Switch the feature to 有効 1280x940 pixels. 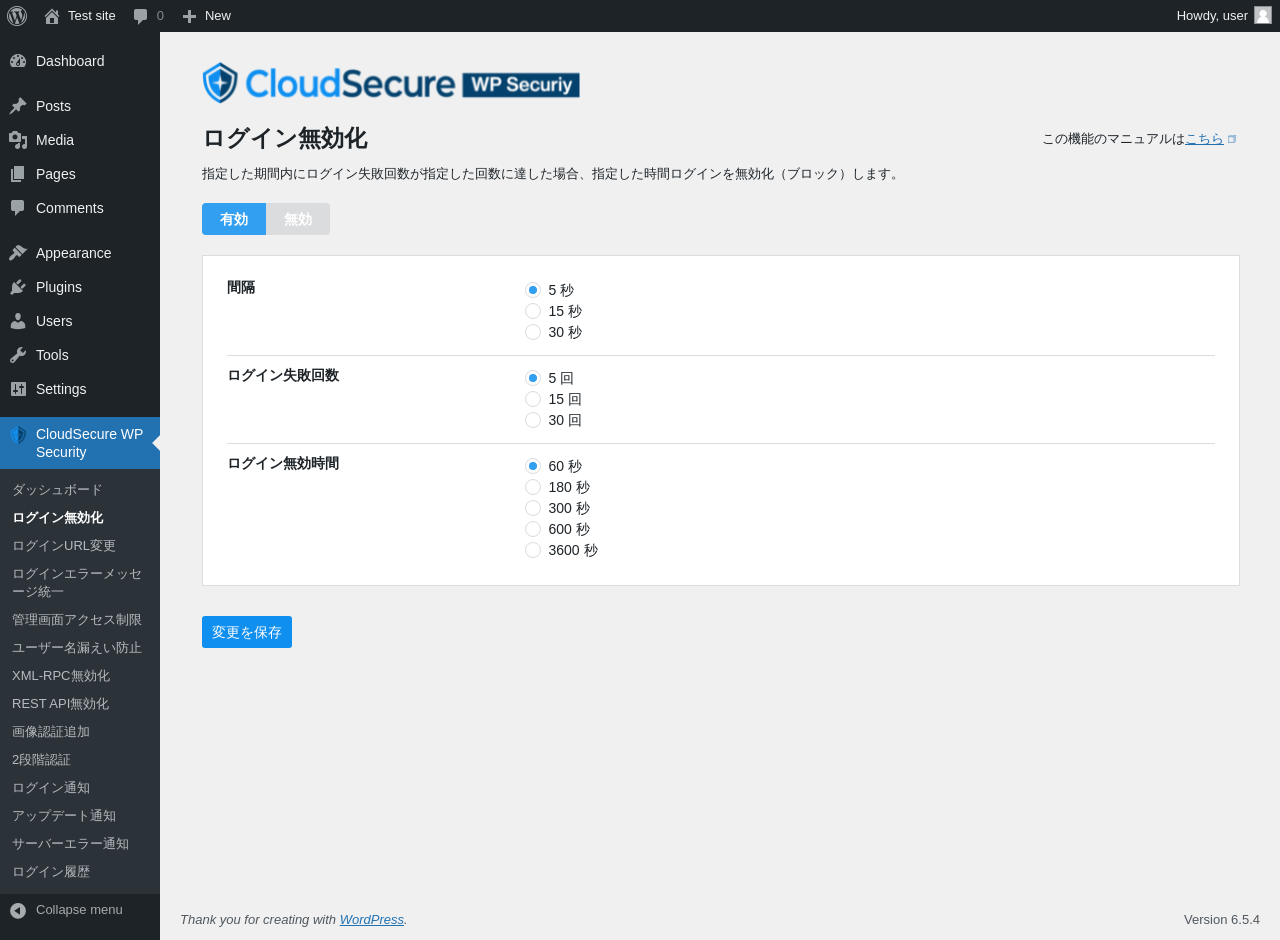234,219
